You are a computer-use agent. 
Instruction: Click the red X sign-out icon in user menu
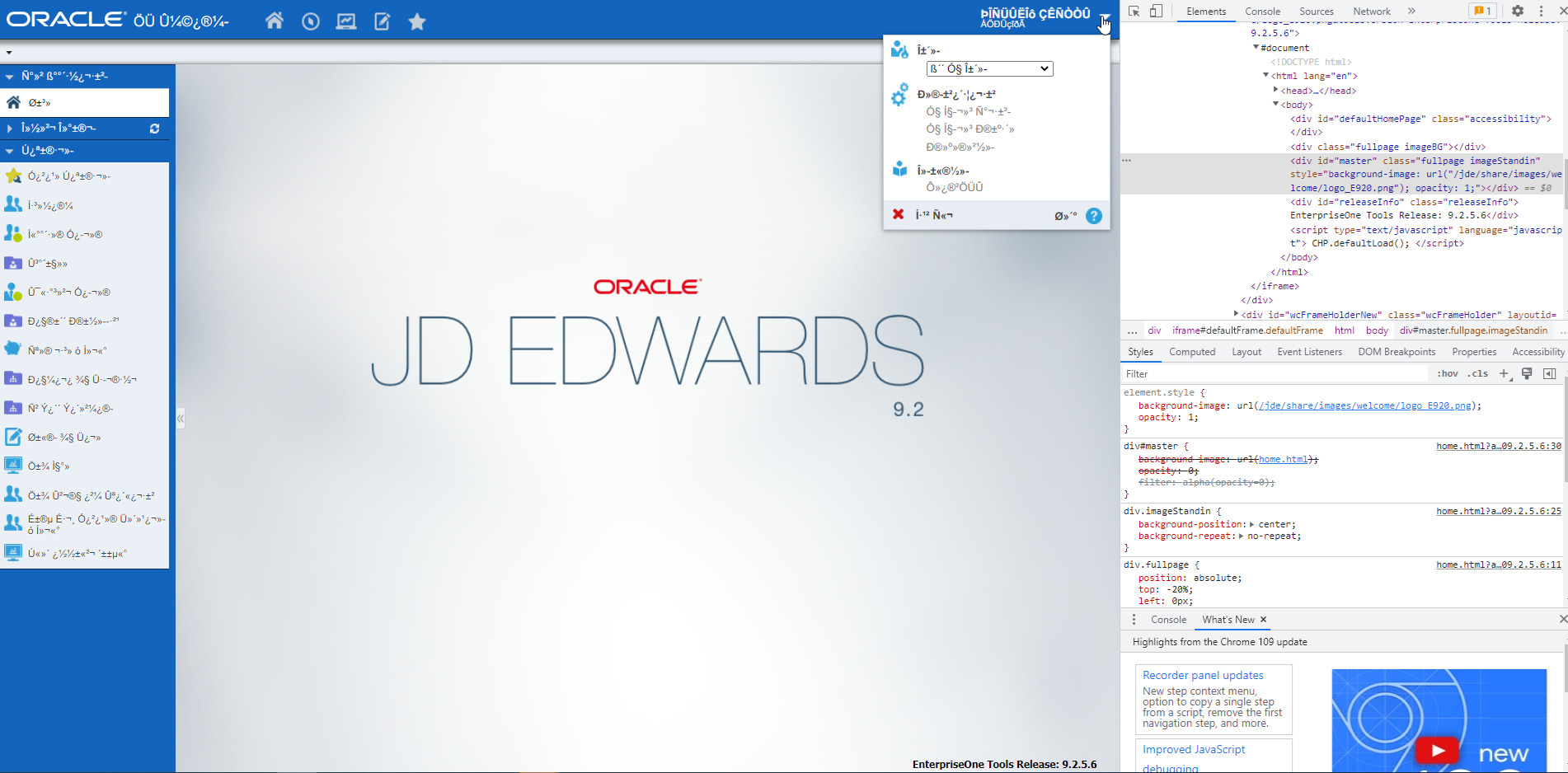coord(897,213)
